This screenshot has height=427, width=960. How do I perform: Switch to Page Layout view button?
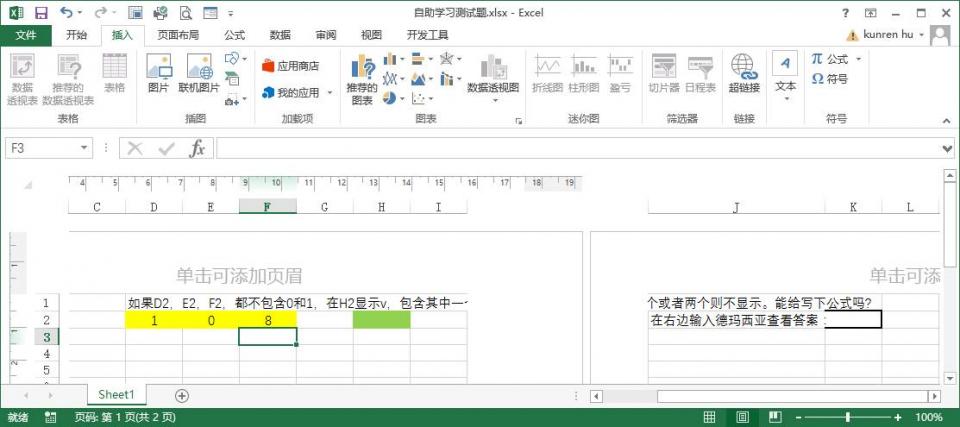tap(739, 417)
